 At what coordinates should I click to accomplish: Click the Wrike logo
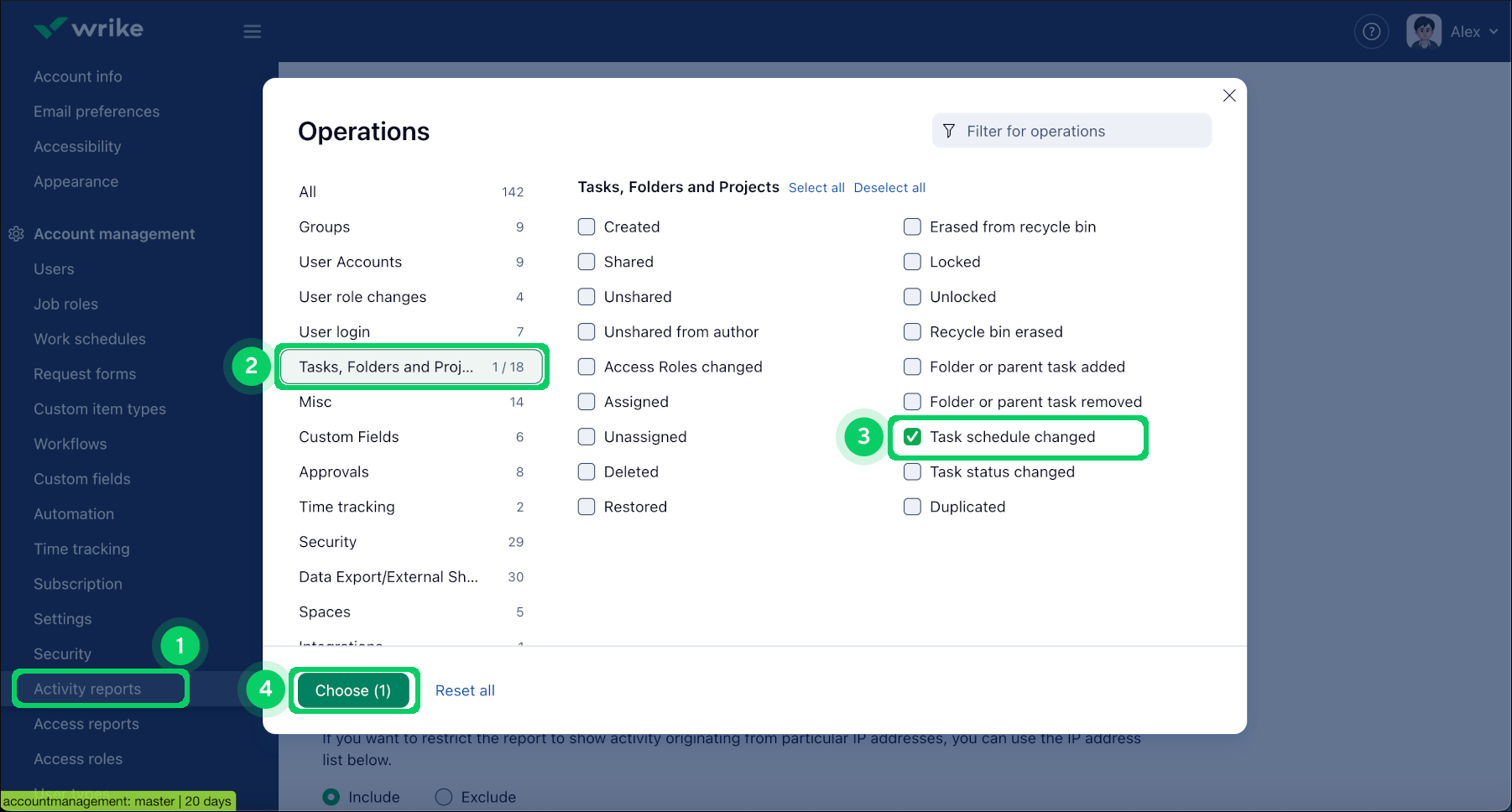(89, 29)
